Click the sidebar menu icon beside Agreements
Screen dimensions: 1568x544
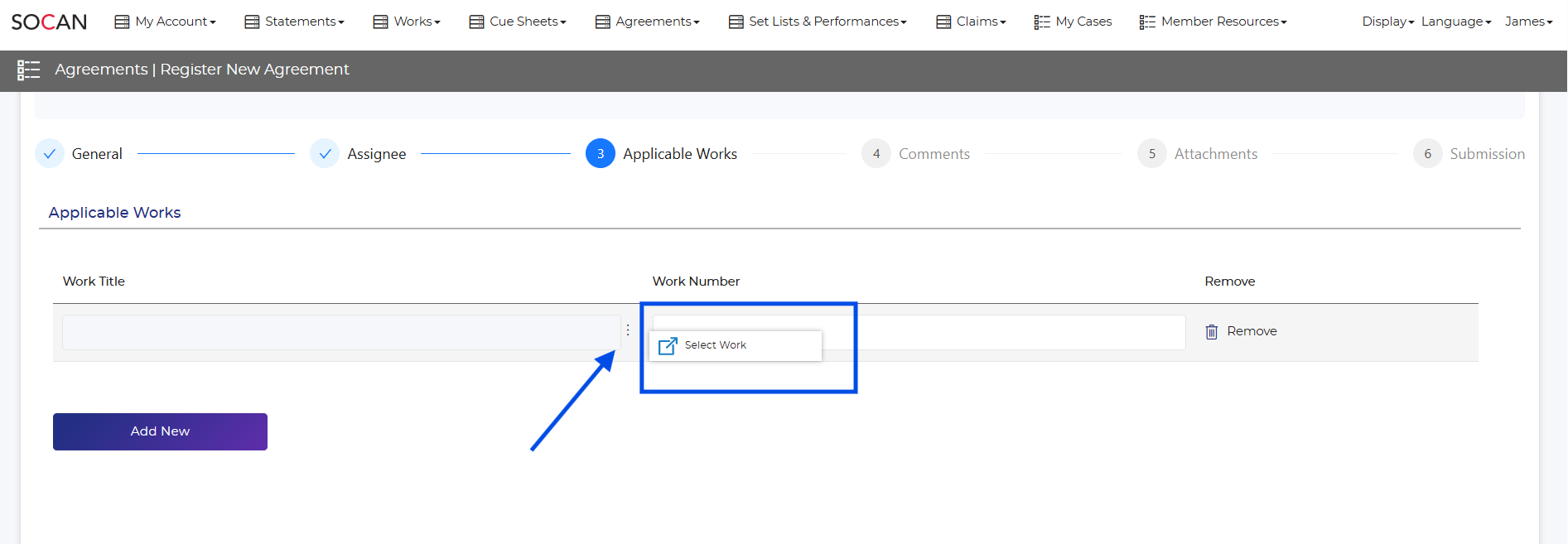pos(29,70)
